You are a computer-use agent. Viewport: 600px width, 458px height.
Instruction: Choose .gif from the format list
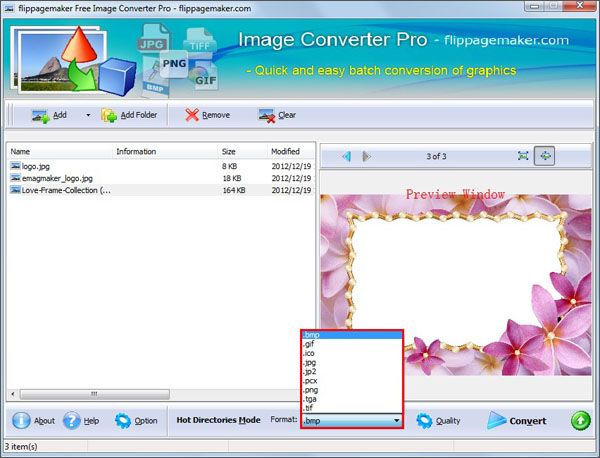click(x=352, y=344)
